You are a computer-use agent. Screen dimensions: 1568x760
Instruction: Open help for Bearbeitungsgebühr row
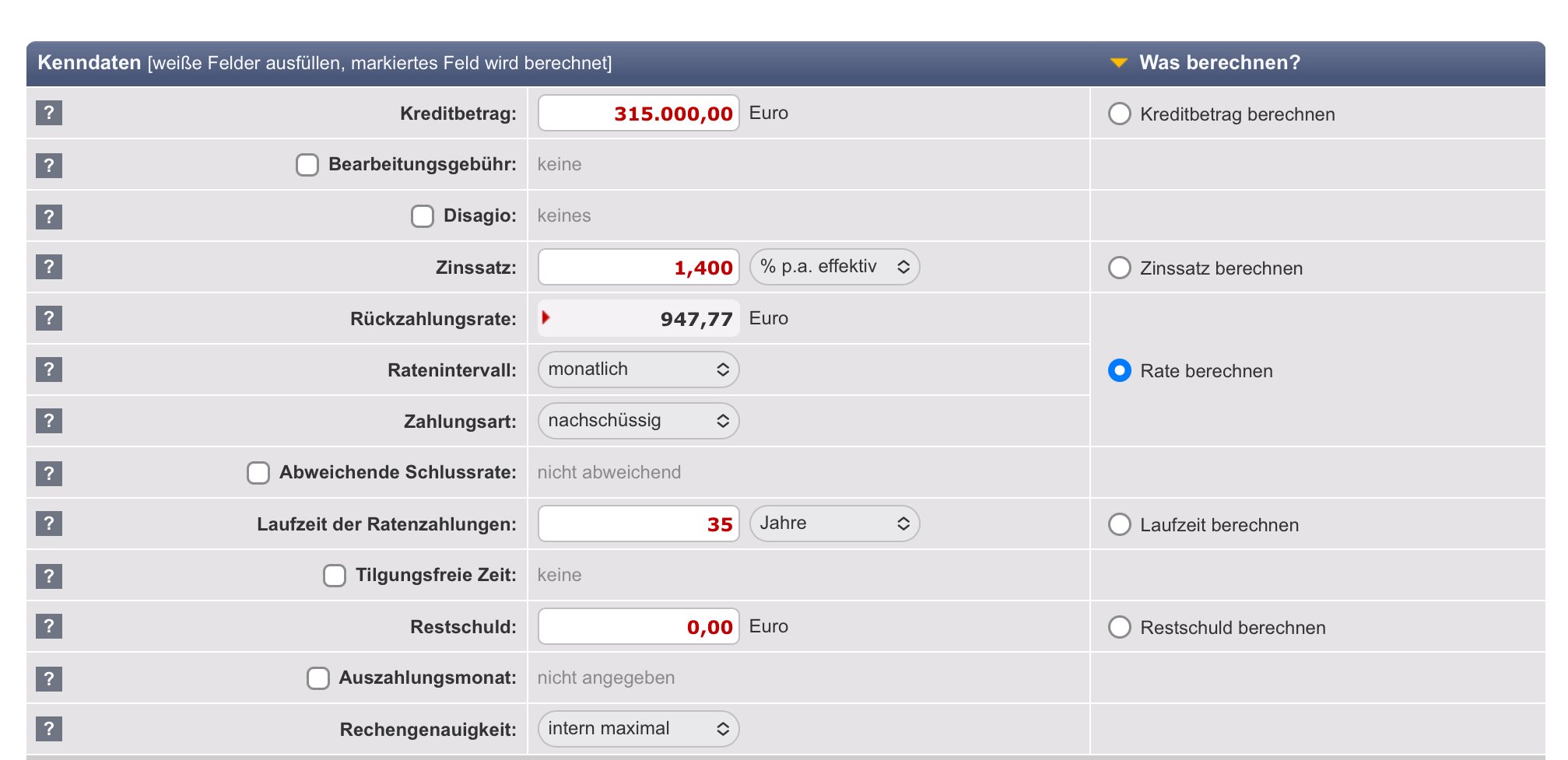49,165
